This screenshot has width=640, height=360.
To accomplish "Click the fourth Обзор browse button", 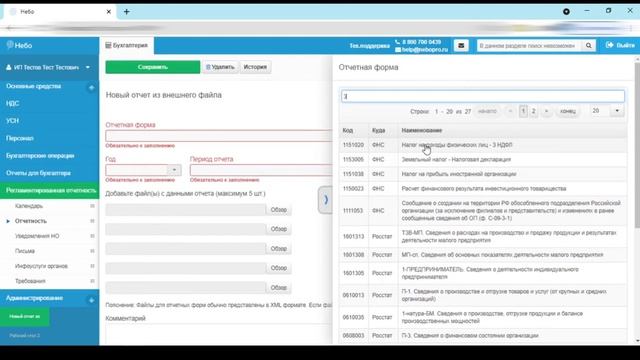I will (279, 268).
